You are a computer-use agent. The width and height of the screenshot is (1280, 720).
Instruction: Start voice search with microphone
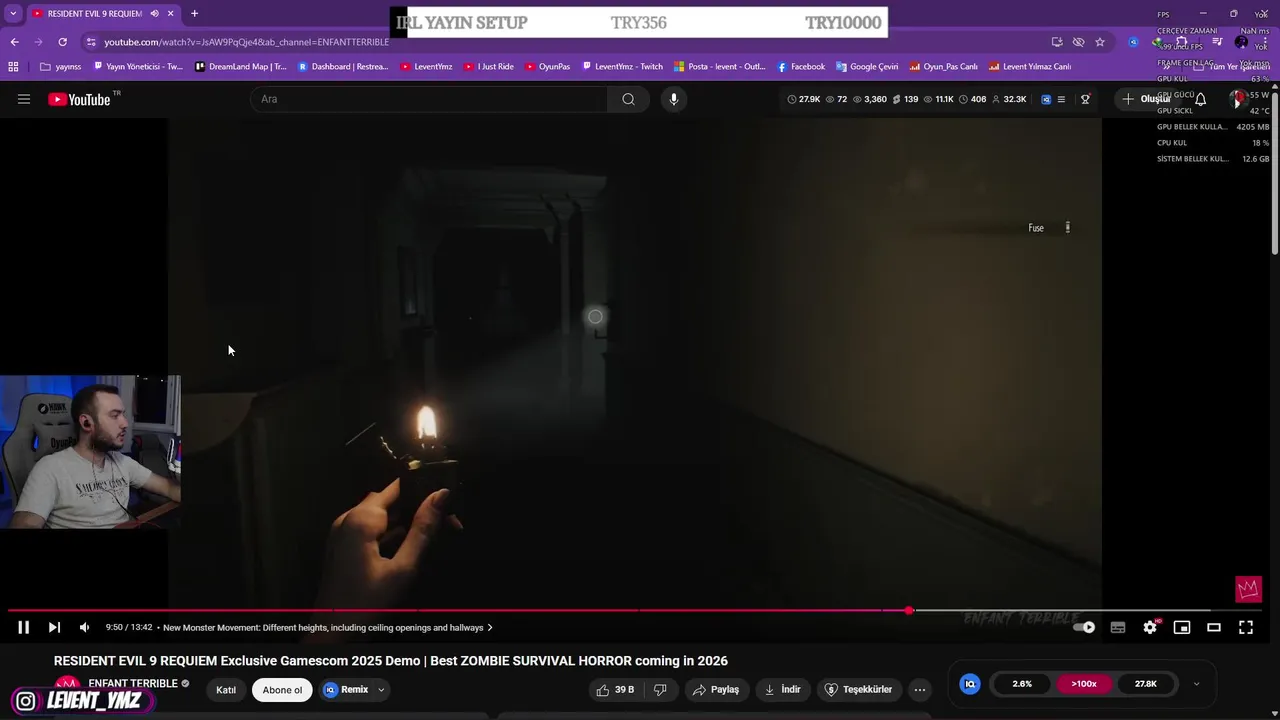click(674, 99)
